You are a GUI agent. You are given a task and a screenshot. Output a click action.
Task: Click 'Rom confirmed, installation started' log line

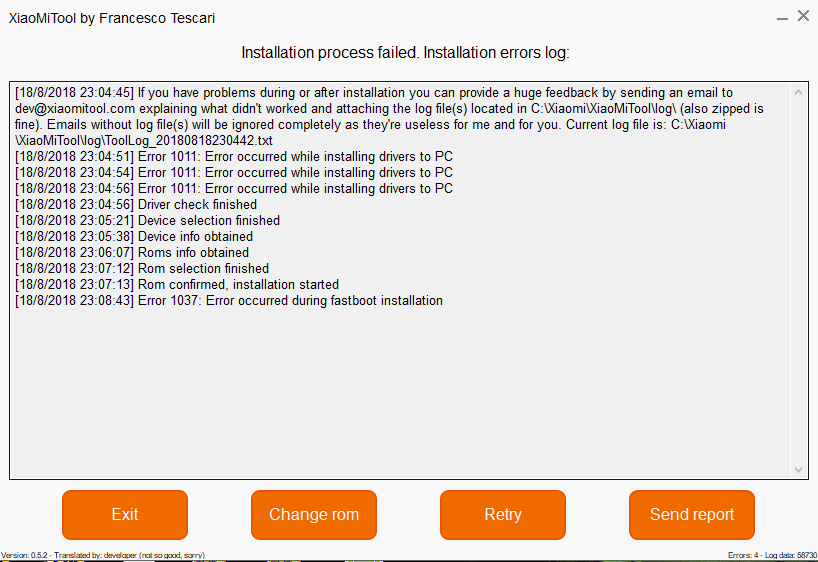177,284
